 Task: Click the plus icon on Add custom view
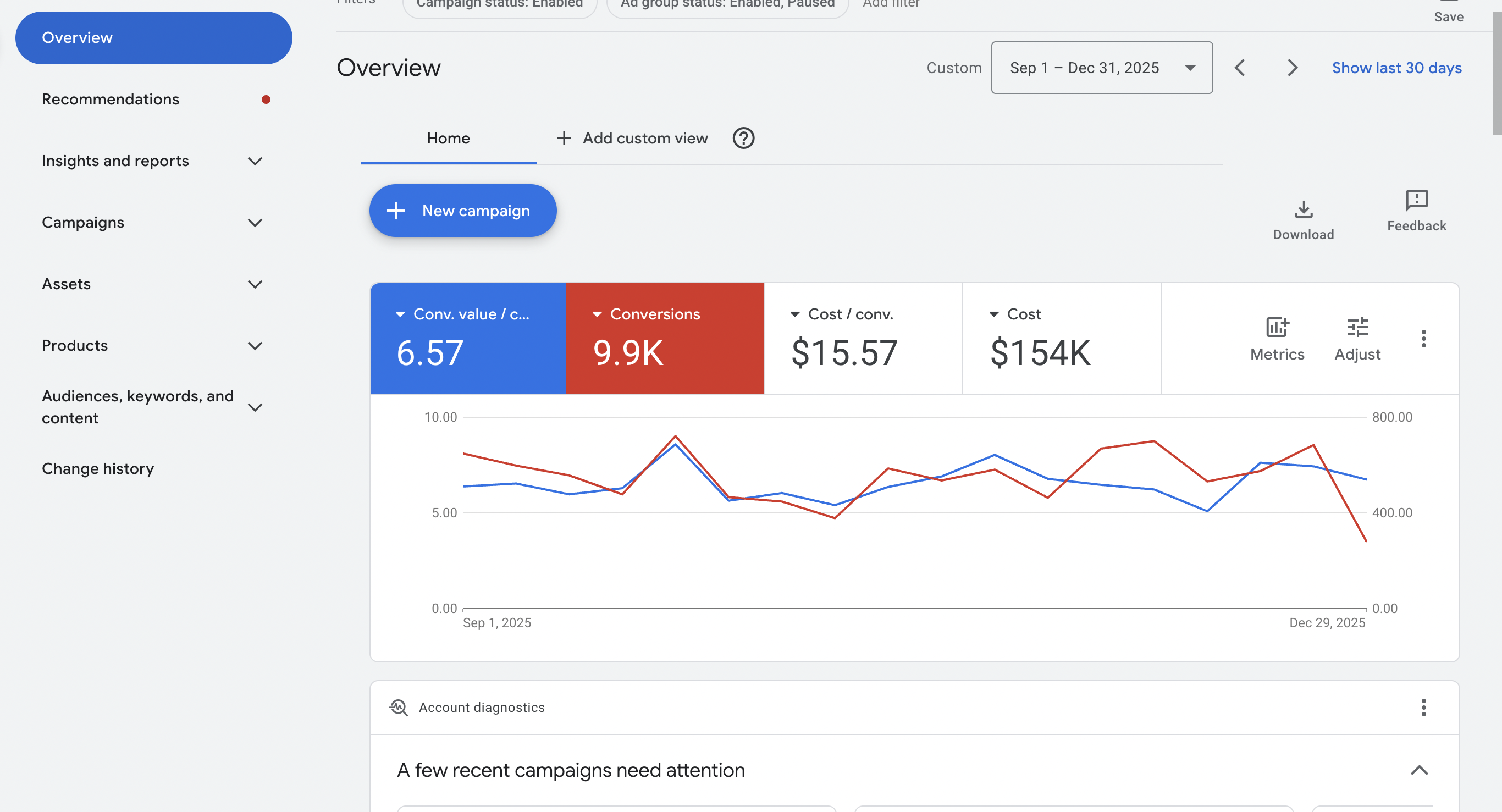point(563,138)
